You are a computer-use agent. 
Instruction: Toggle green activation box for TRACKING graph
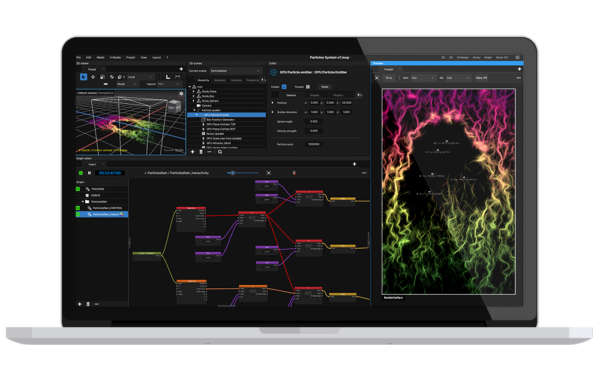tap(78, 189)
